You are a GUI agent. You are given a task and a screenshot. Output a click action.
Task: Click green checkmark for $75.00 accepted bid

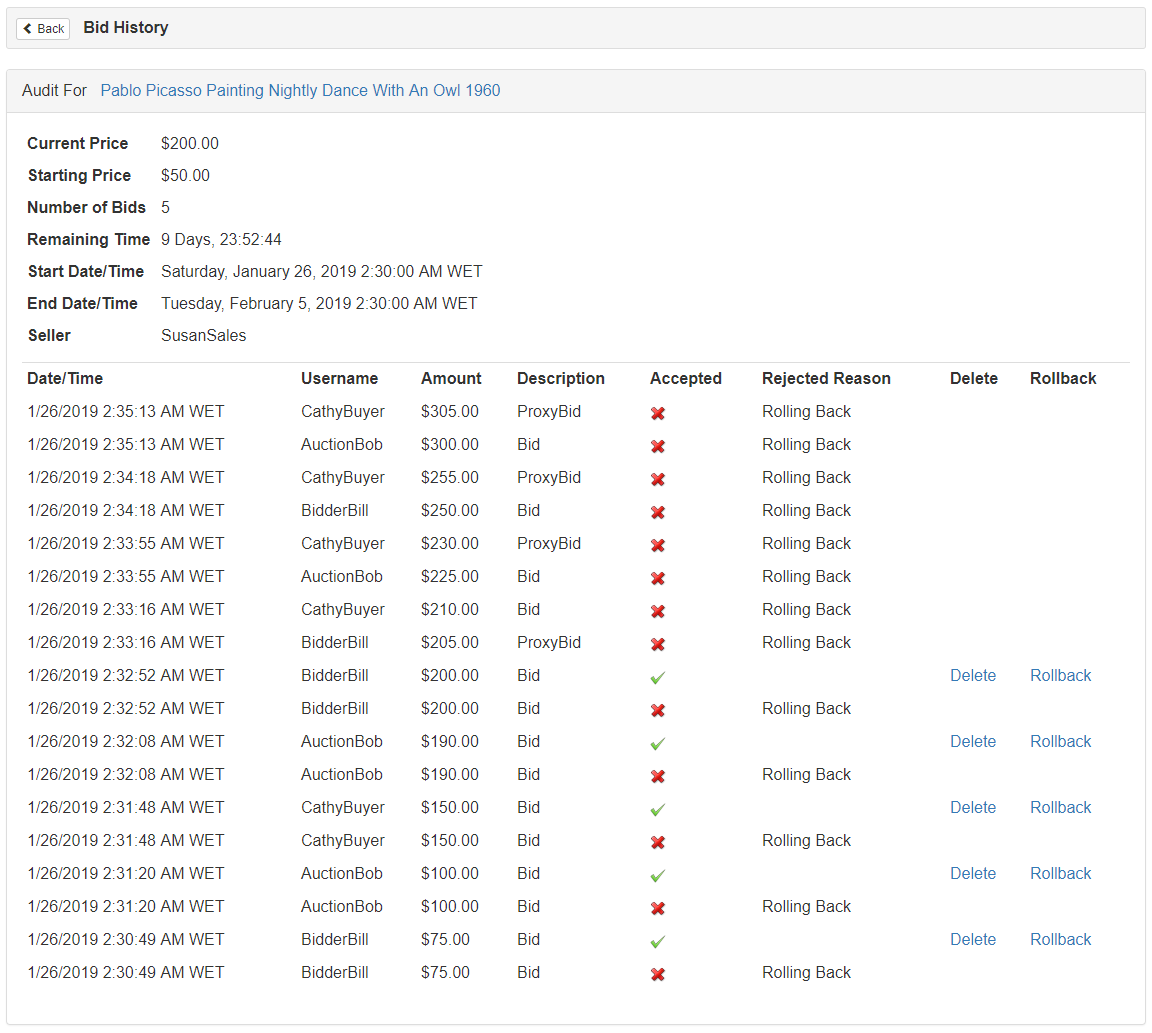coord(658,941)
